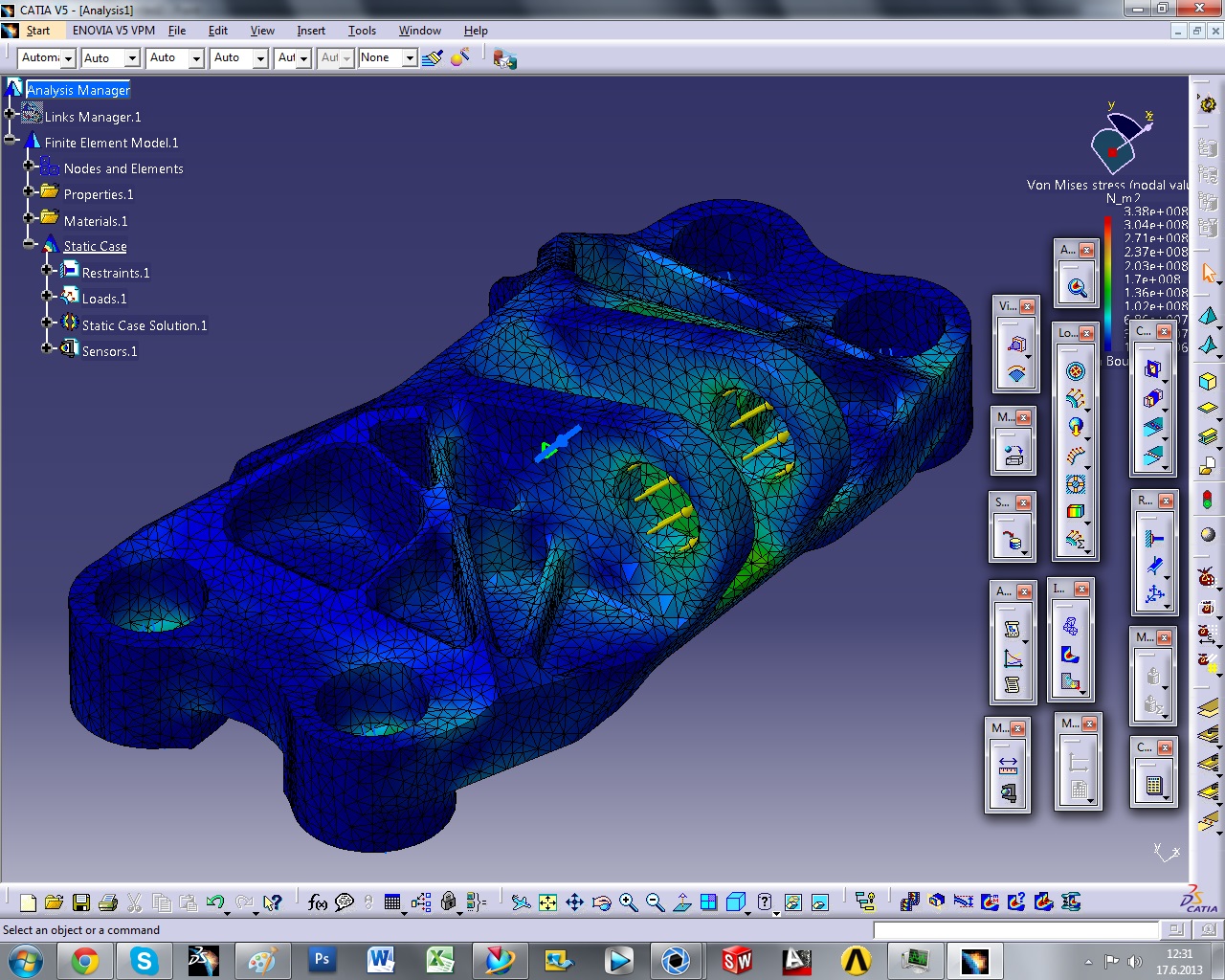The image size is (1225, 980).
Task: Expand the Links Manager.1 tree node
Action: 10,113
